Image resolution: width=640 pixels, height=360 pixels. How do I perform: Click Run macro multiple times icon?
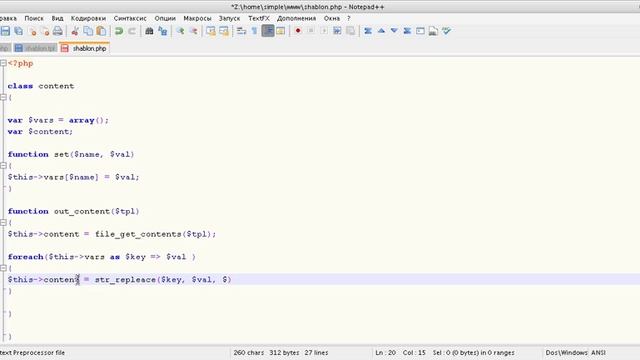point(337,31)
